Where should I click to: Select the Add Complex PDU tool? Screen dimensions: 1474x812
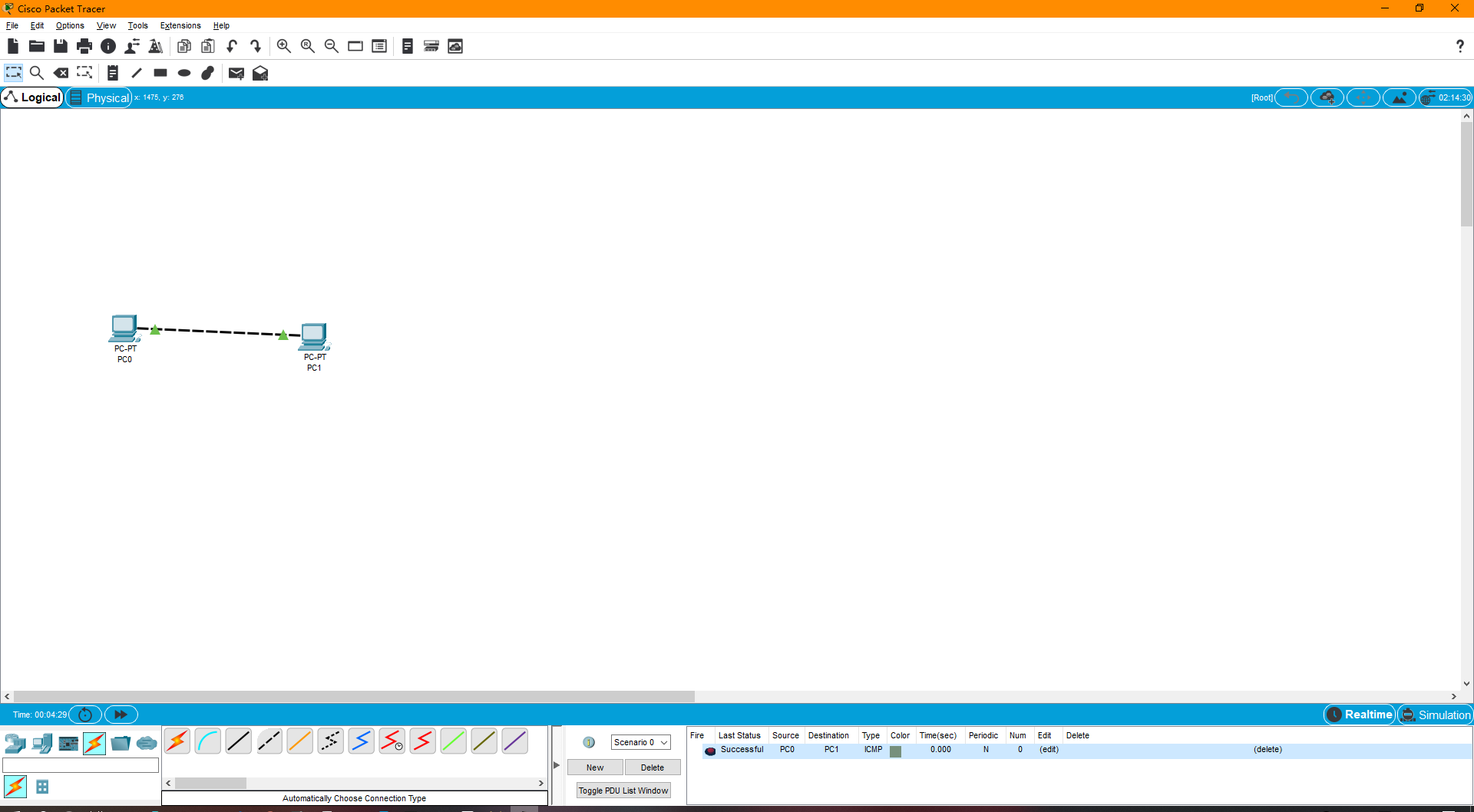point(260,73)
